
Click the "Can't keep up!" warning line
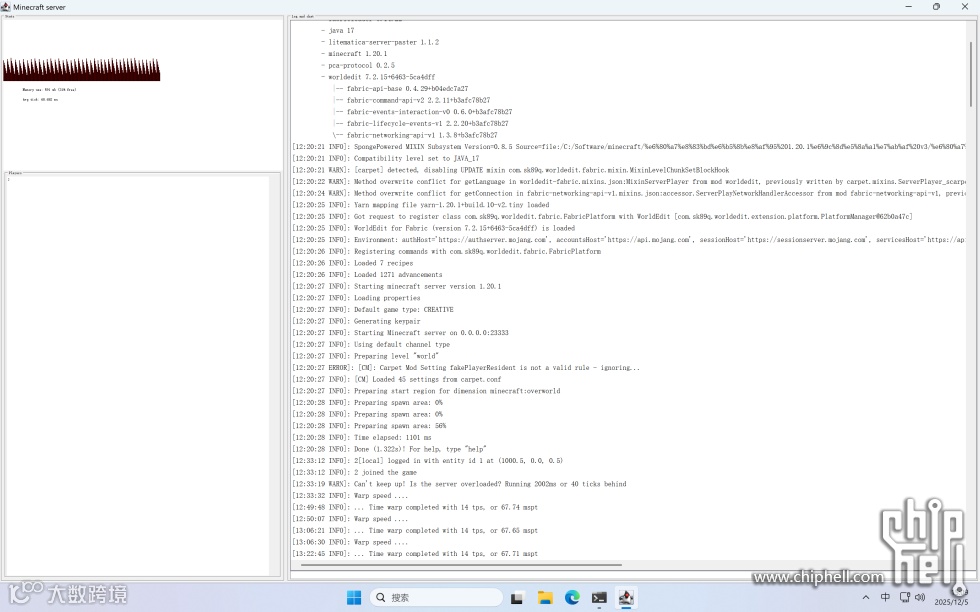coord(459,484)
